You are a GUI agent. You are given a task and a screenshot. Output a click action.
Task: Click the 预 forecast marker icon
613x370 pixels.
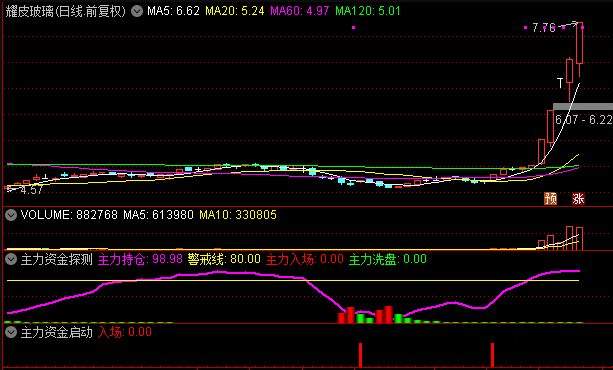550,198
